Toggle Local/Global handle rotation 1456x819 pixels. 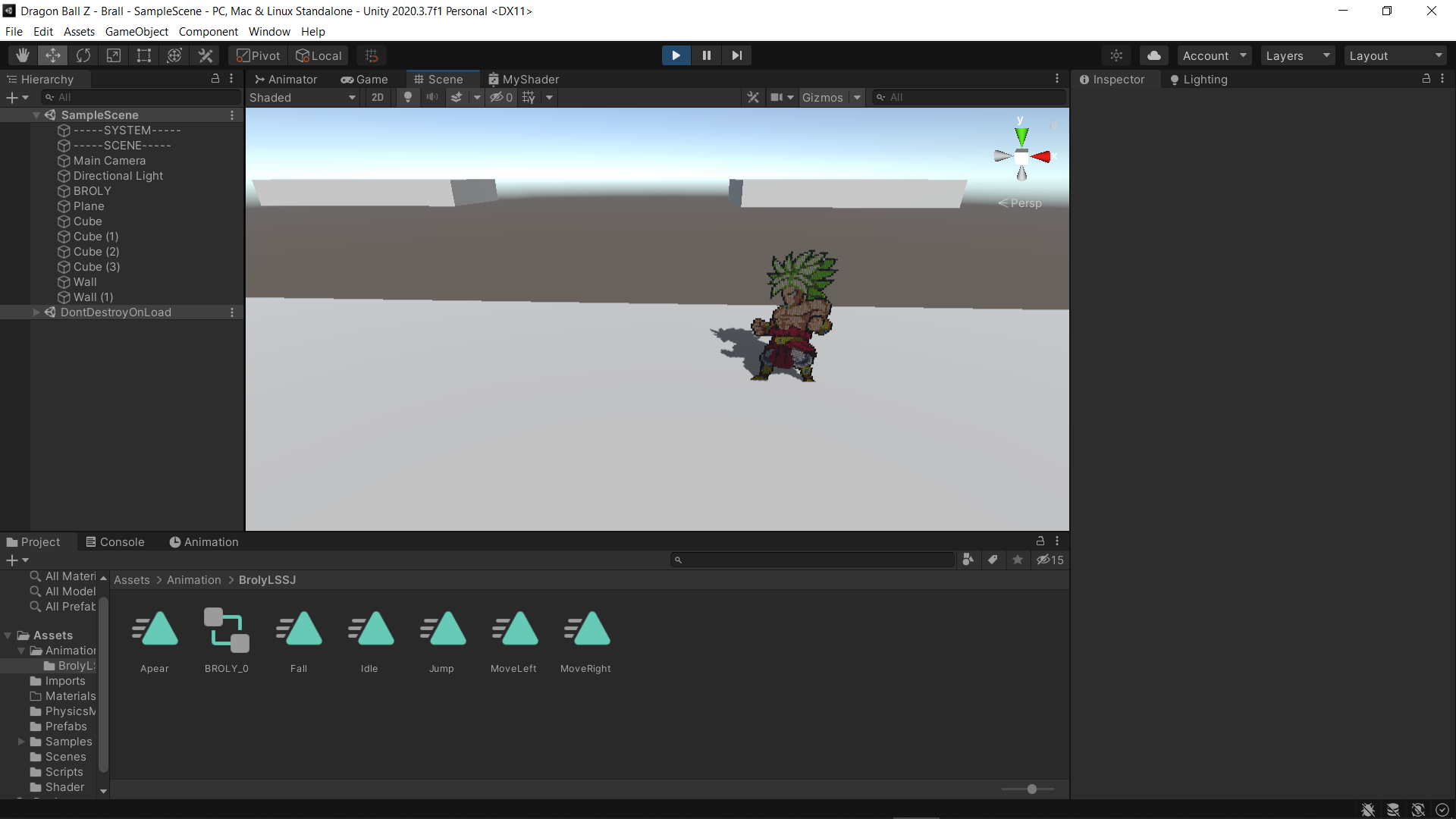[318, 55]
